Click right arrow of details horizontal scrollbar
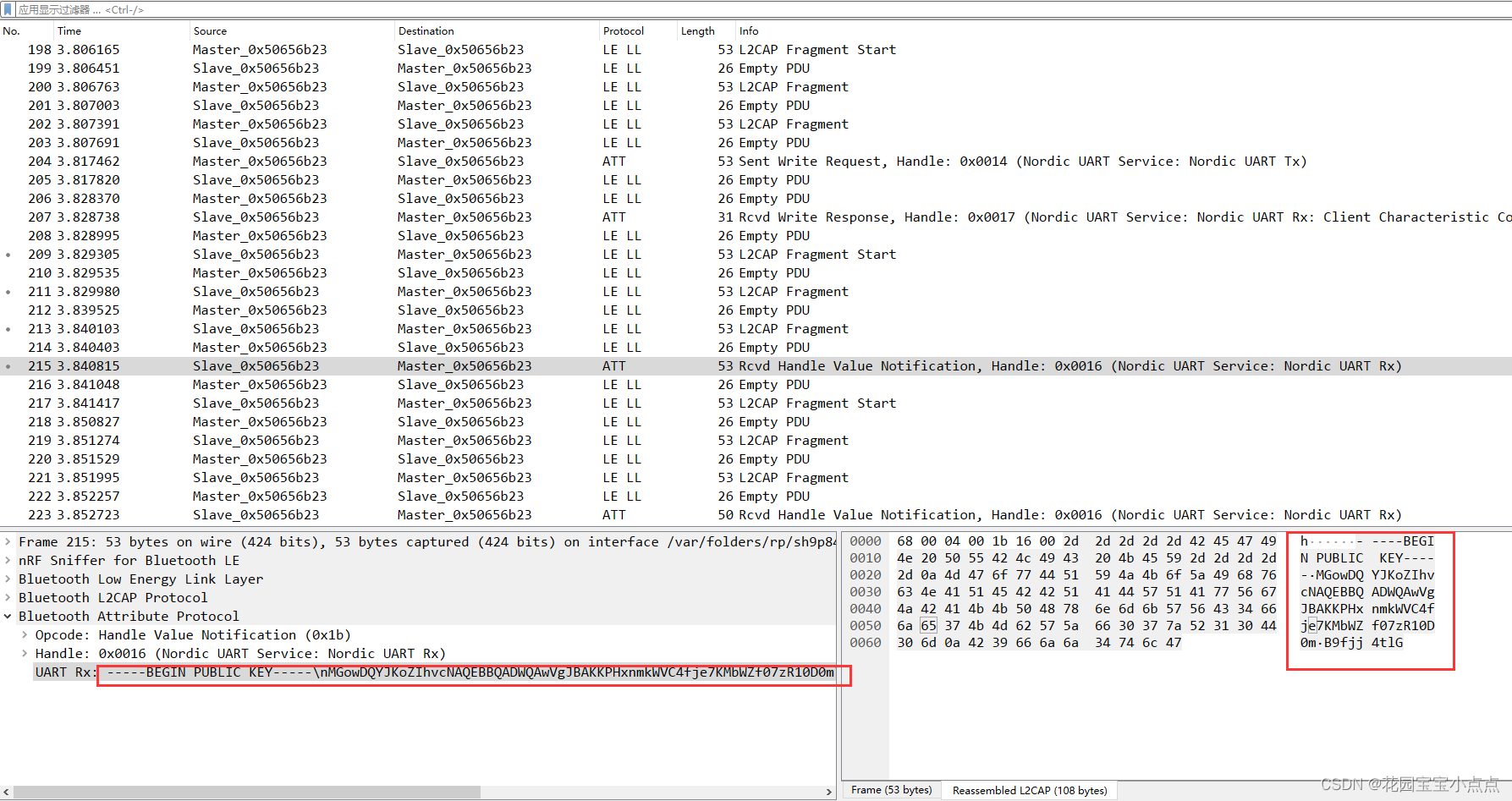1512x801 pixels. (829, 793)
